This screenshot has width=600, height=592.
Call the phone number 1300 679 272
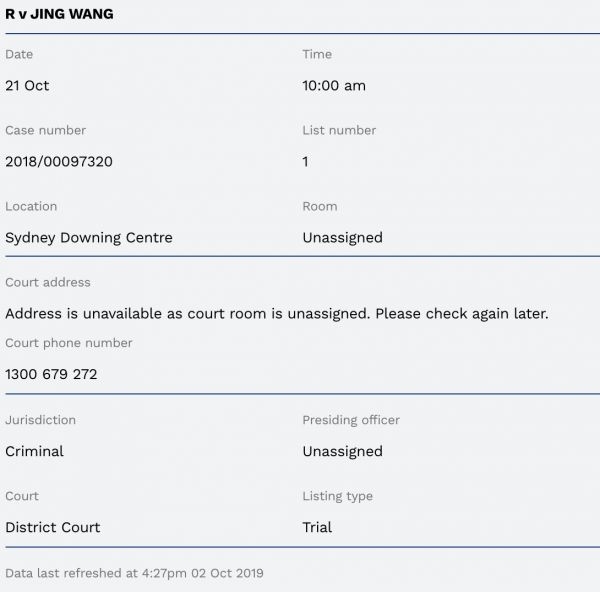[x=51, y=375]
